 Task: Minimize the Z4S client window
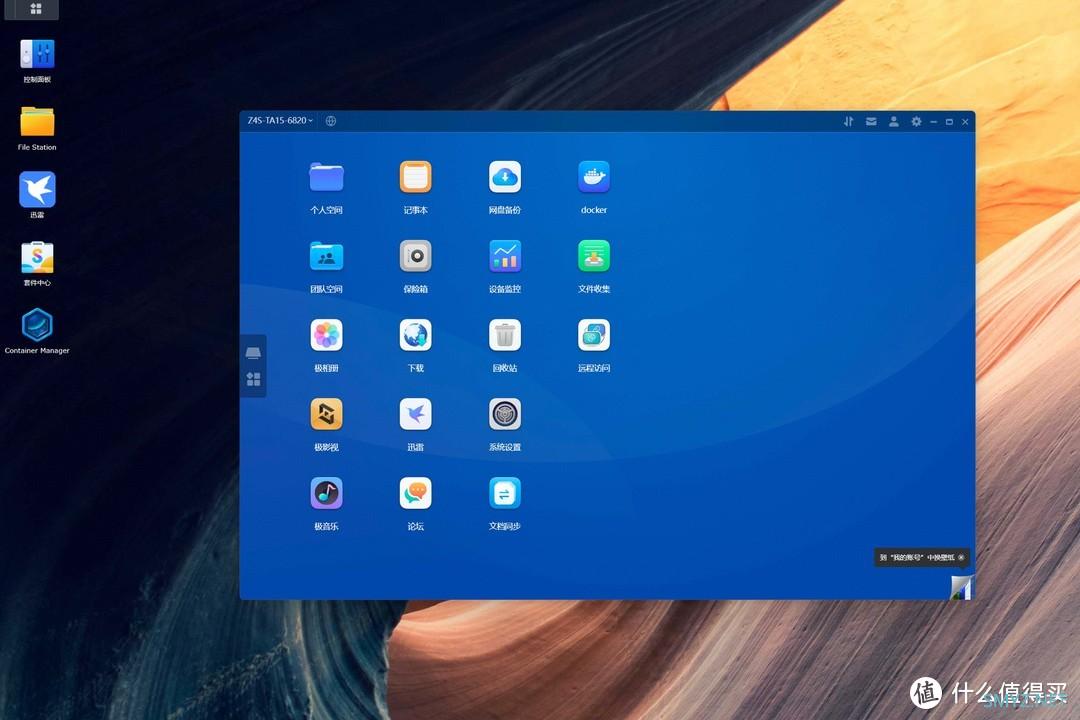(x=933, y=122)
